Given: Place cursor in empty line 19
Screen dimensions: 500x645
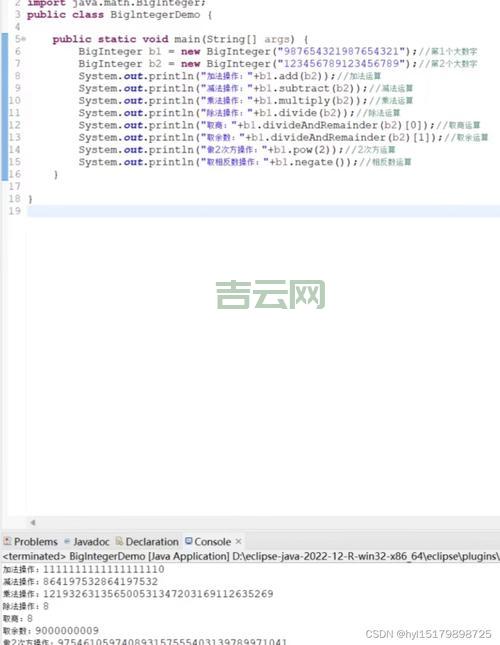Looking at the screenshot, I should click(x=263, y=211).
